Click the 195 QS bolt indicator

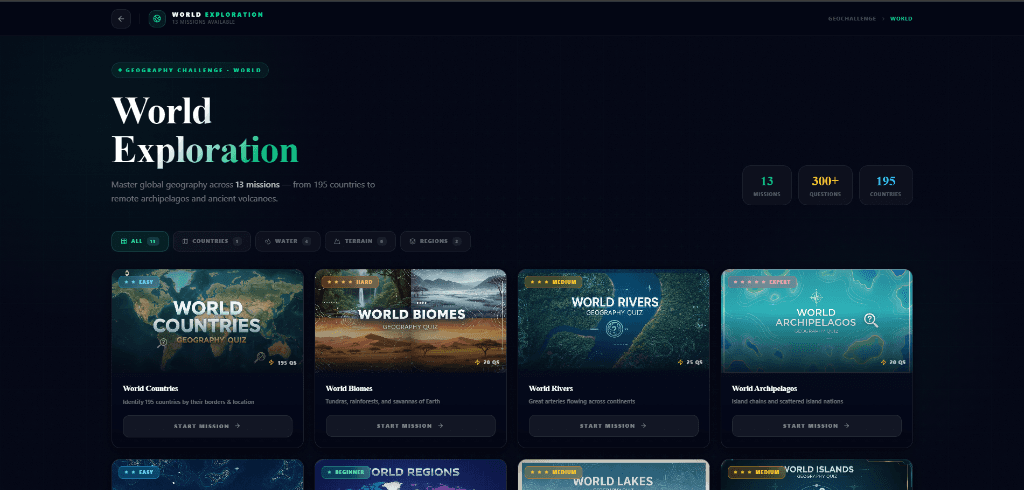tap(283, 363)
